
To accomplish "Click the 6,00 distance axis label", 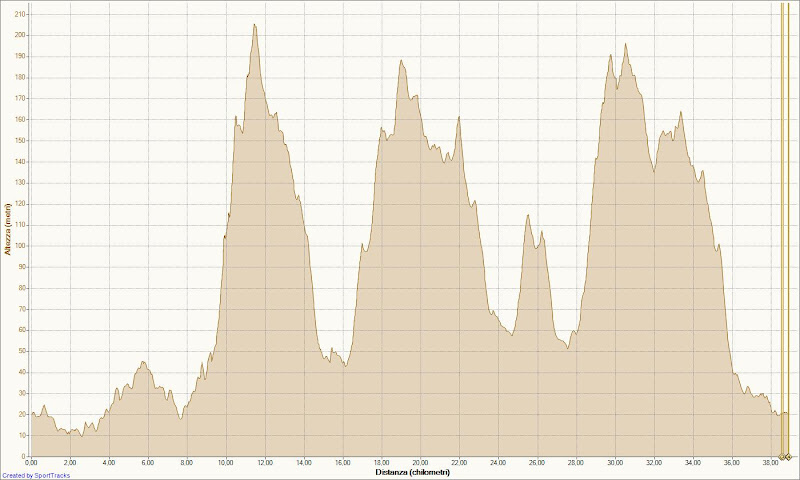I will (x=147, y=463).
